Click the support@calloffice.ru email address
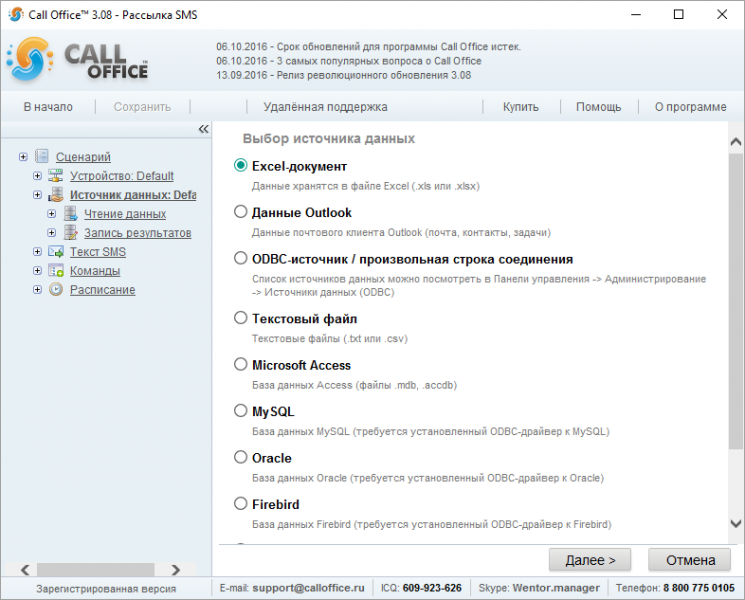 (308, 588)
